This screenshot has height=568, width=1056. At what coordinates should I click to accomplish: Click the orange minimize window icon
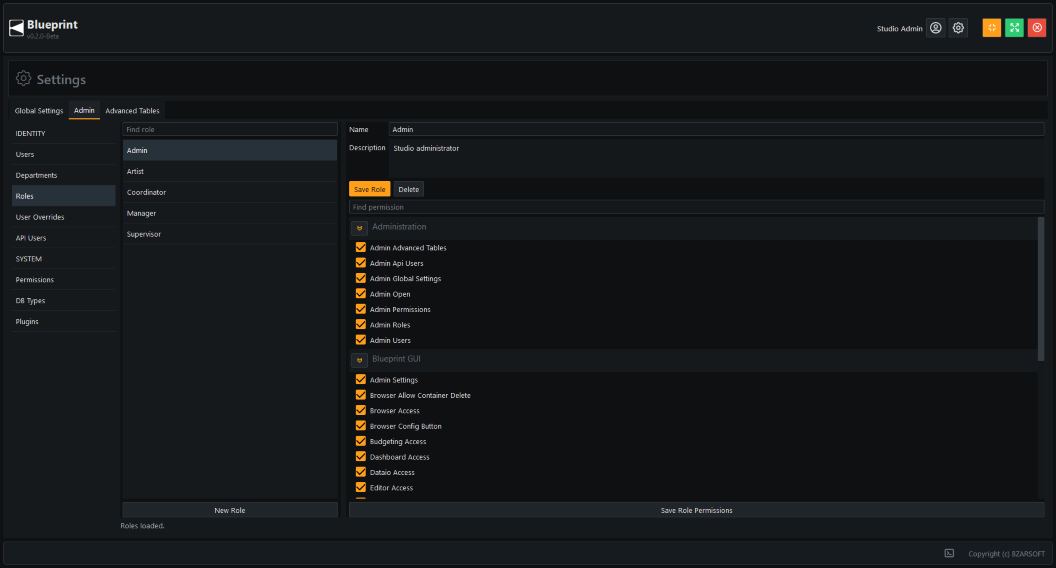point(991,28)
